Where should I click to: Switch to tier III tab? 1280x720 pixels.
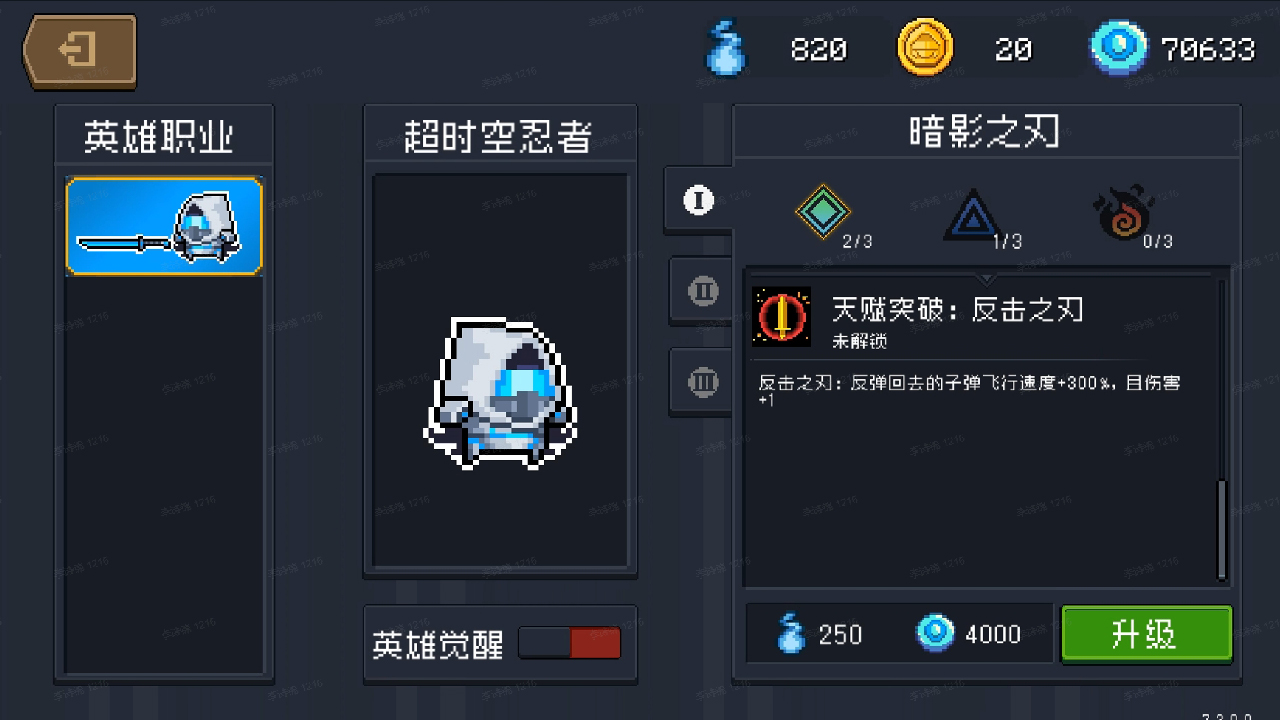(x=703, y=381)
